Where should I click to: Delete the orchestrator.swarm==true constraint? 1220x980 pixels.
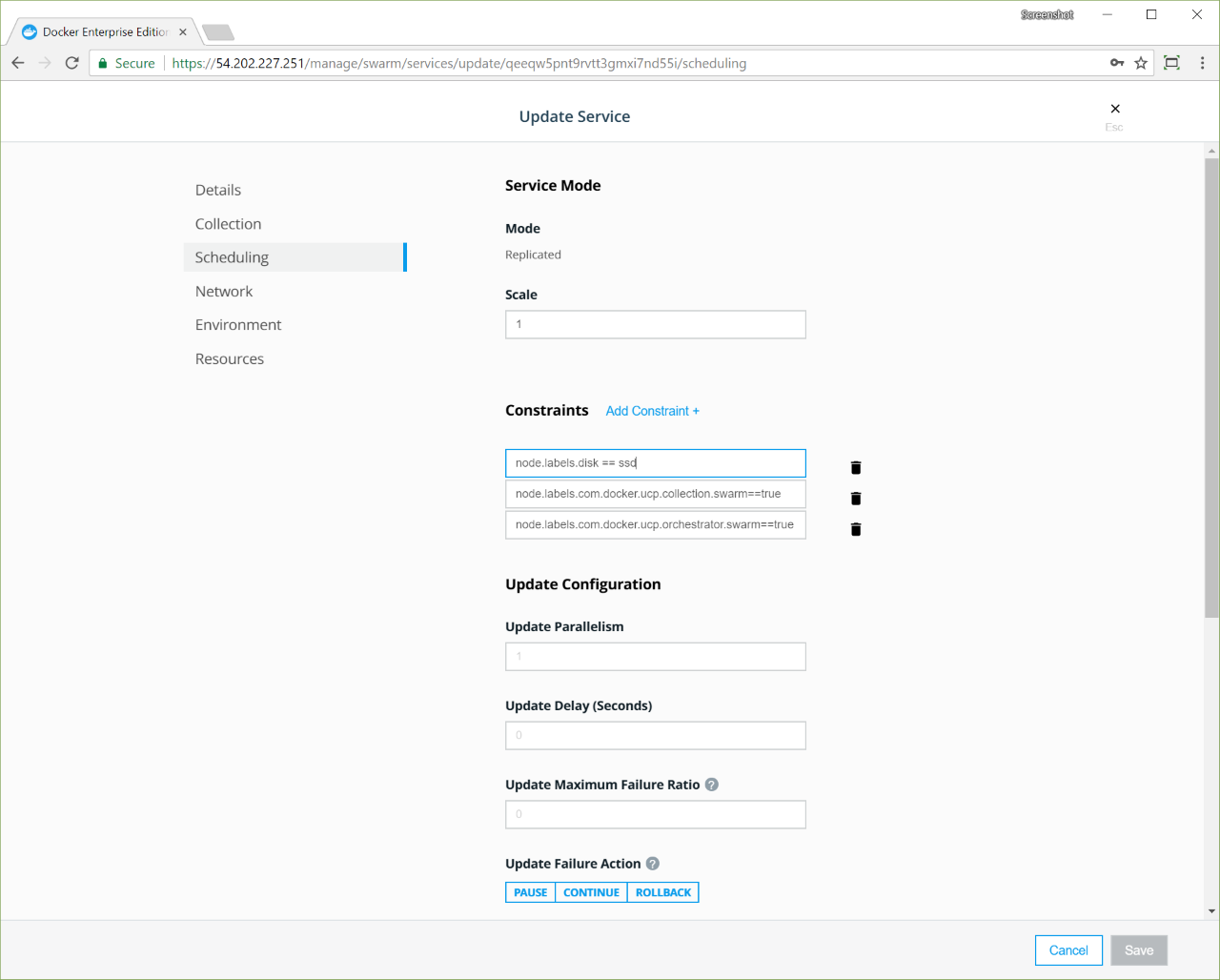pyautogui.click(x=855, y=529)
